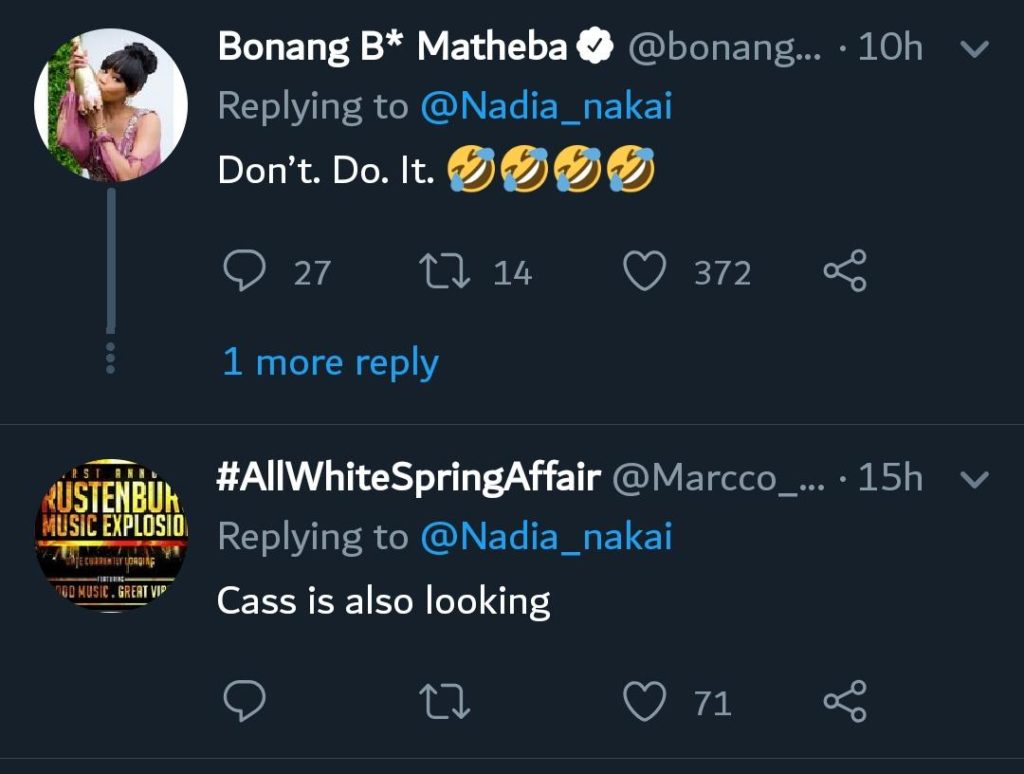Screen dimensions: 1024x774
Task: Expand the "1 more reply" thread
Action: point(330,362)
